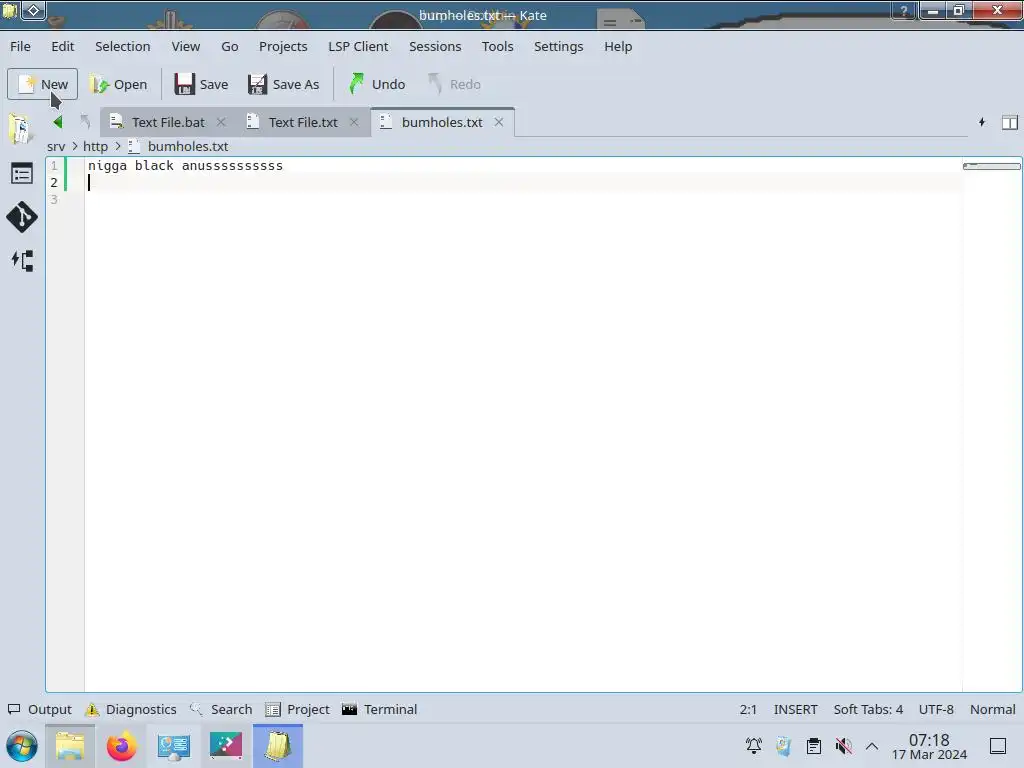
Task: Click bumholes.txt in the breadcrumb path
Action: [187, 146]
